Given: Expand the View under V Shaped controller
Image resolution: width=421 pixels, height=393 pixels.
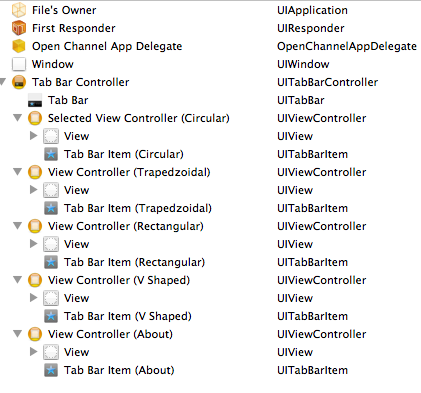Looking at the screenshot, I should (x=33, y=298).
